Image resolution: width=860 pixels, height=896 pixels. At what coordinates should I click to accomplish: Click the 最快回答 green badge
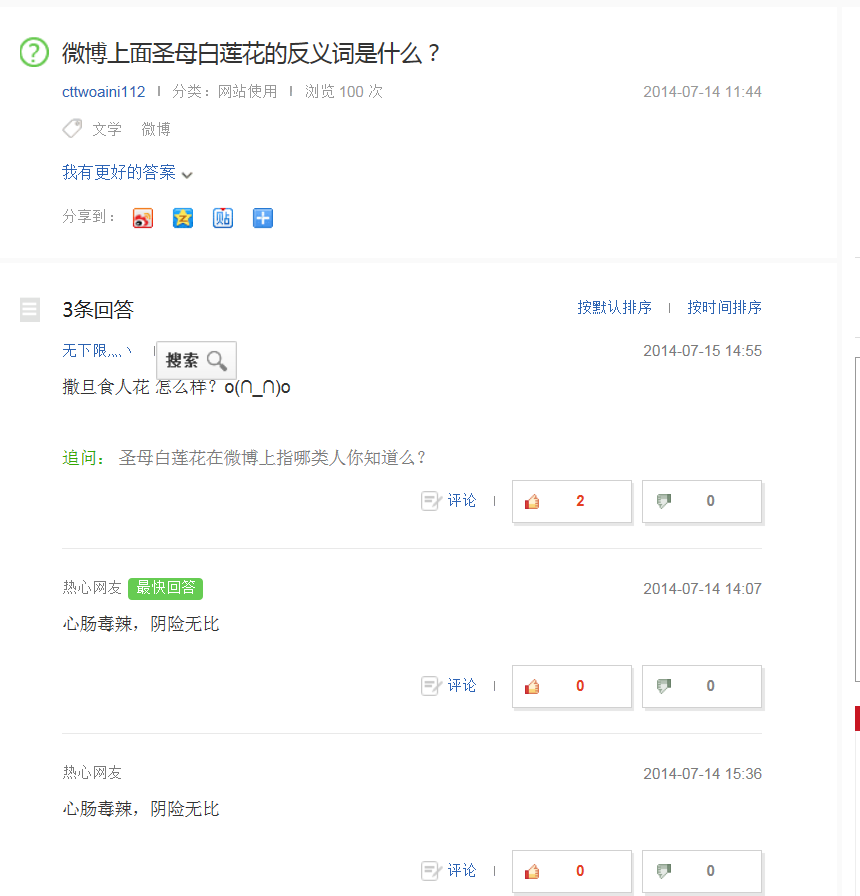[x=166, y=588]
